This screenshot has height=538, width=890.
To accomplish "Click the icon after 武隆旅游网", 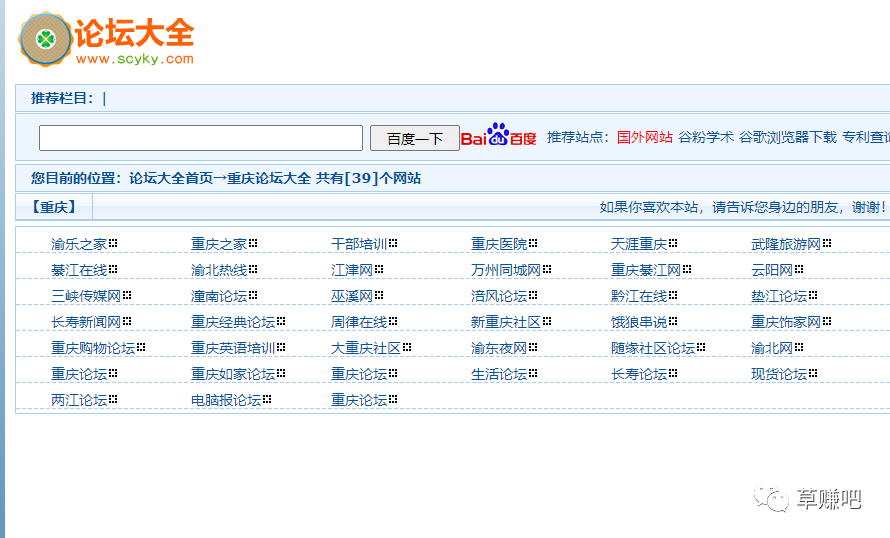I will click(x=828, y=243).
